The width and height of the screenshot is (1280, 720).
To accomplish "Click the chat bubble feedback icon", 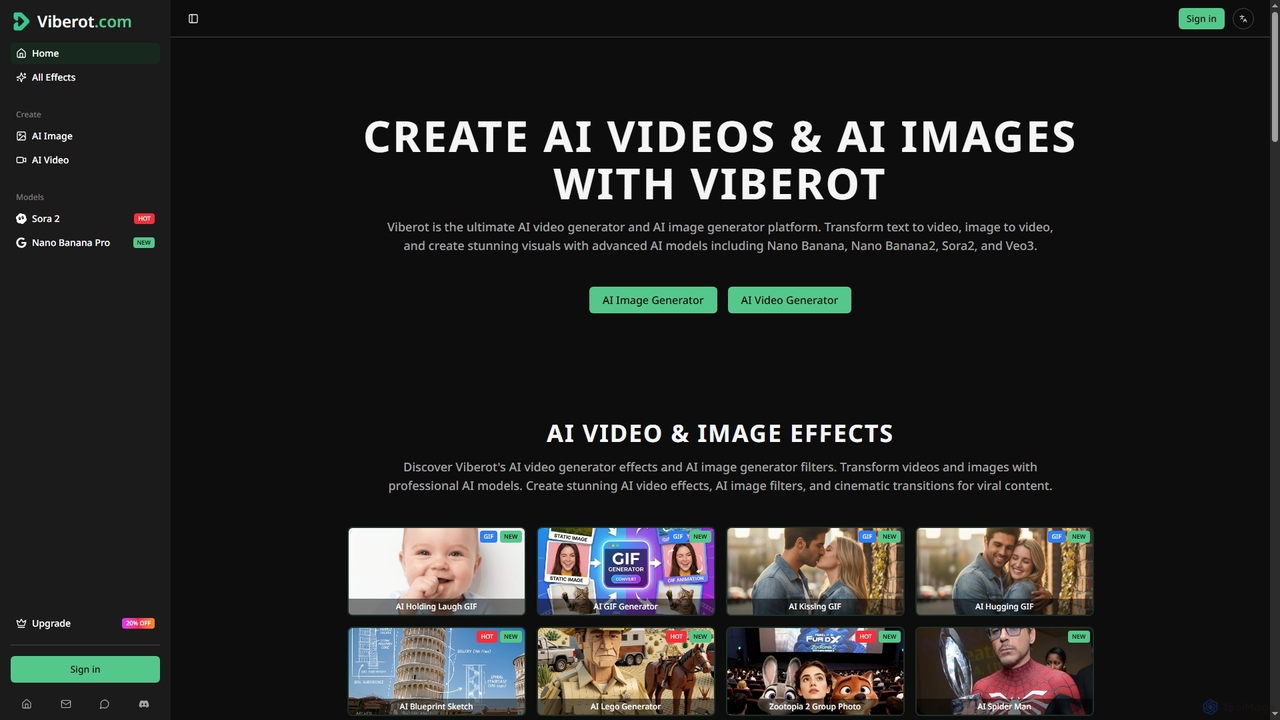I will coord(104,704).
